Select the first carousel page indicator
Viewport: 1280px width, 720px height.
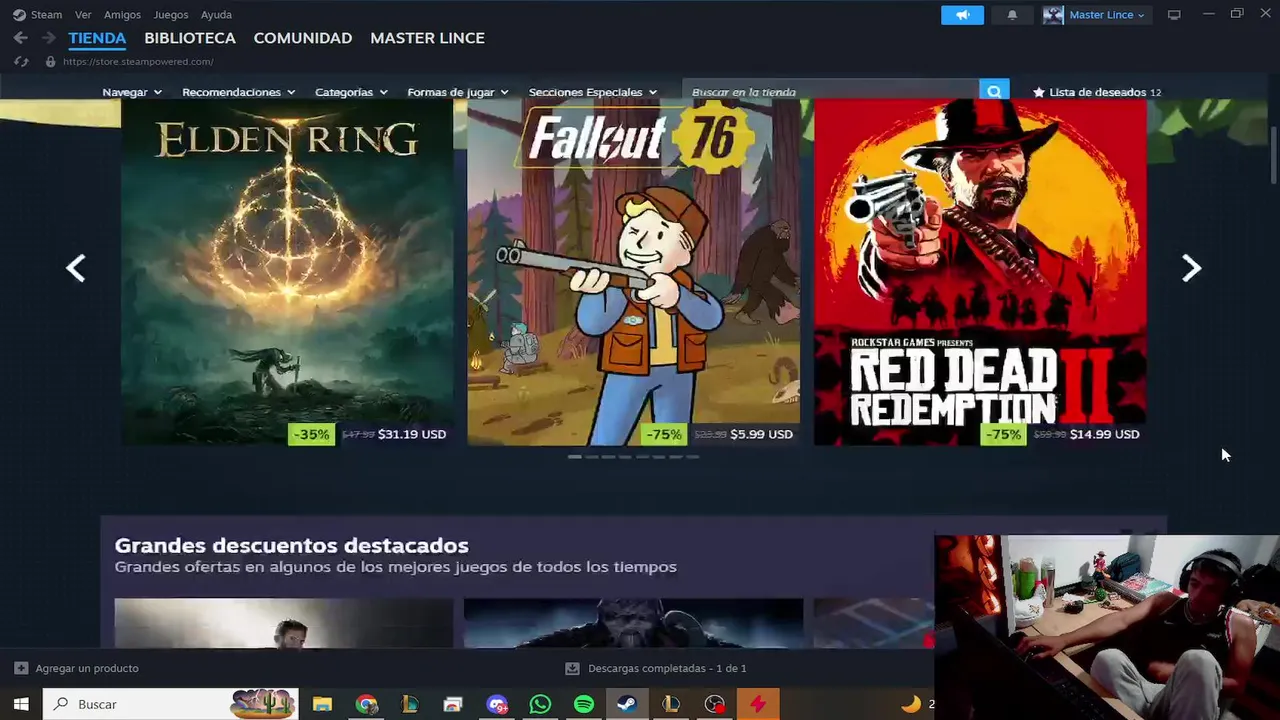tap(575, 457)
